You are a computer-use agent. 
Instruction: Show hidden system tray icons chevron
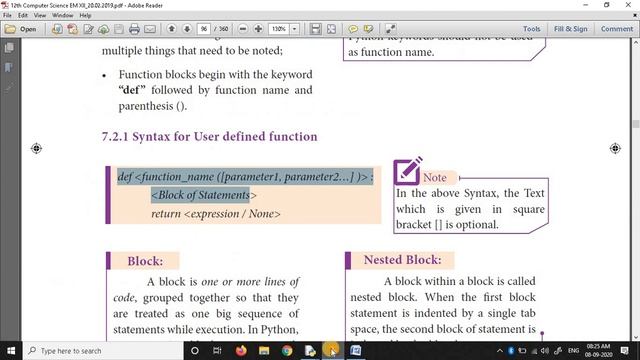[500, 351]
